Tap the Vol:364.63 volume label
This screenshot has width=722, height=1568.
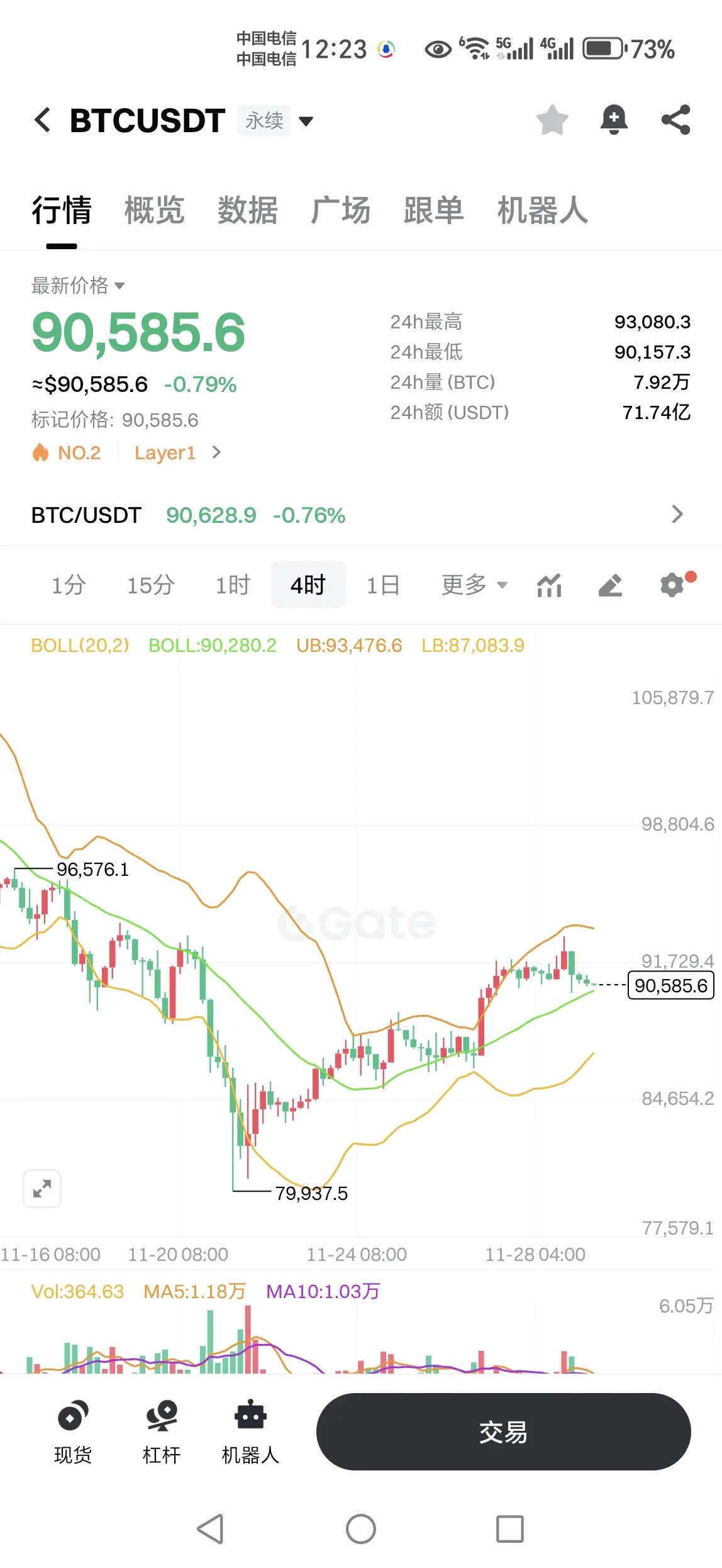[77, 1292]
